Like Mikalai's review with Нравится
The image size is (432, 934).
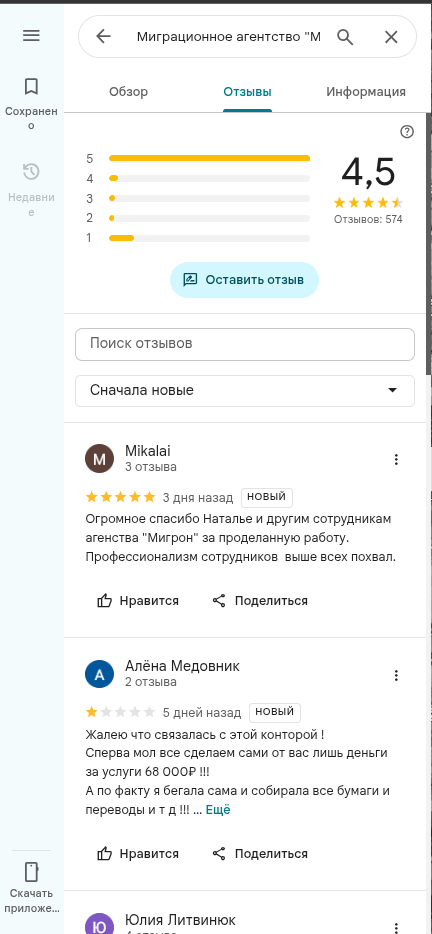(x=138, y=600)
